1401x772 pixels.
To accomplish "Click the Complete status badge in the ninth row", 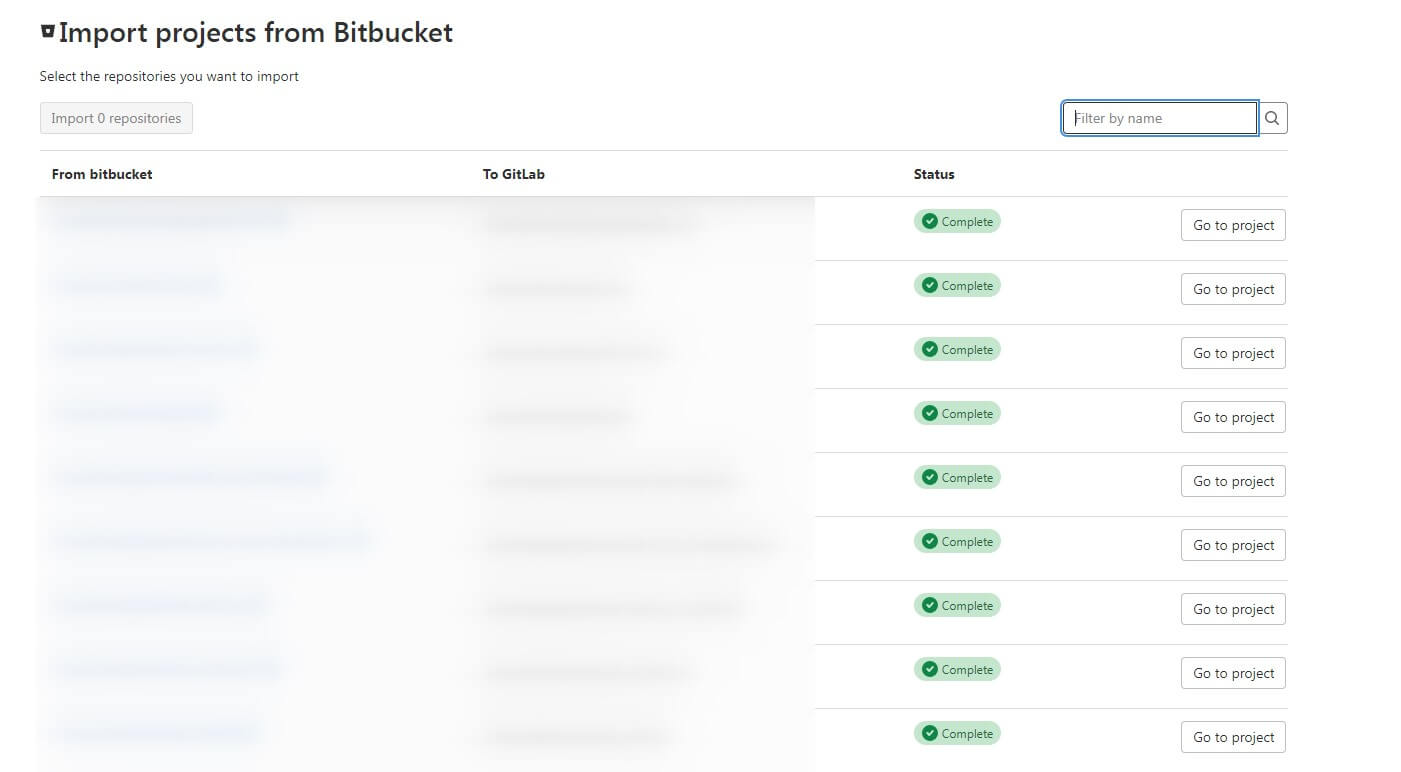I will pyautogui.click(x=957, y=733).
